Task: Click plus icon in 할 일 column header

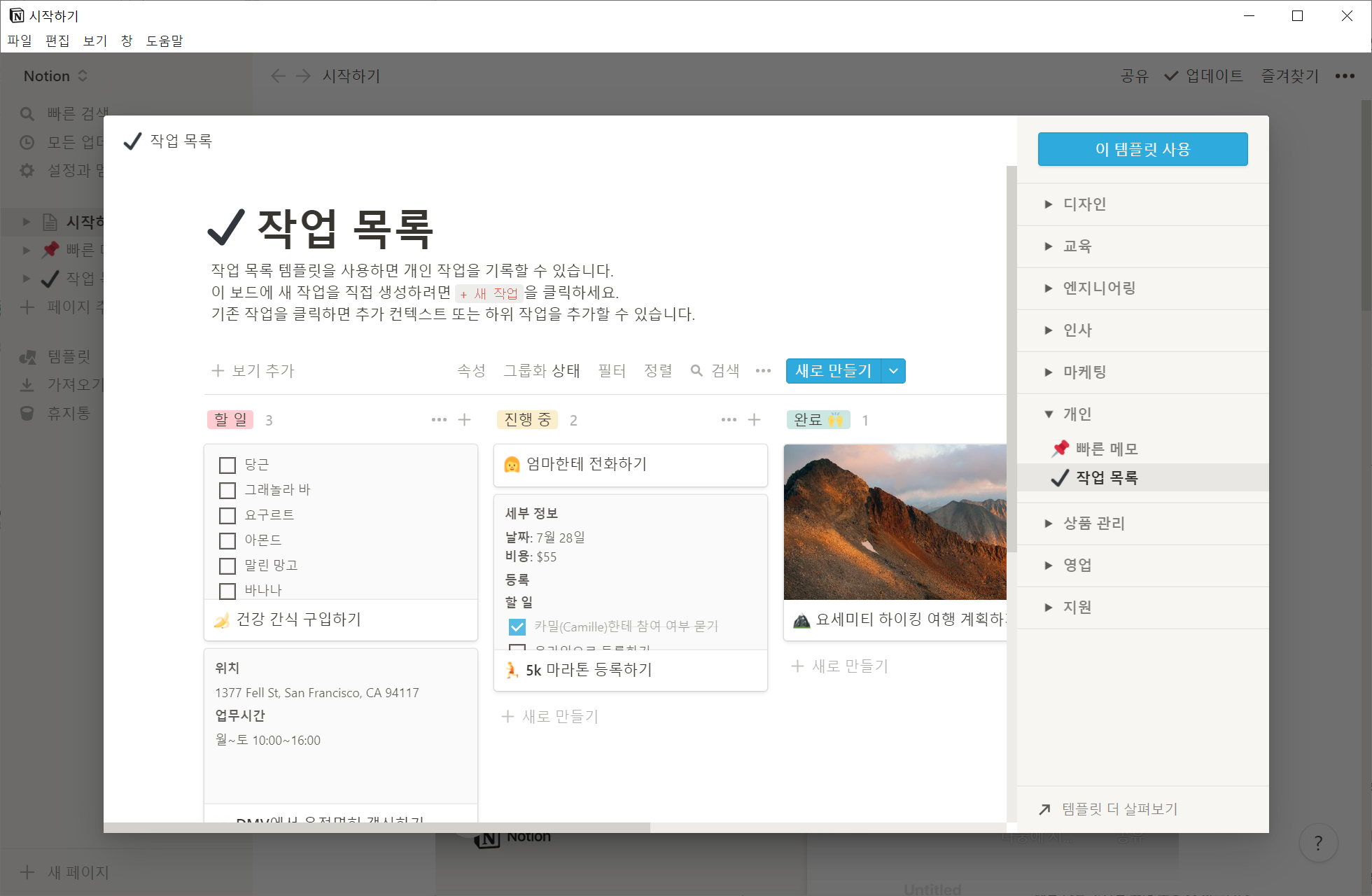Action: coord(464,420)
